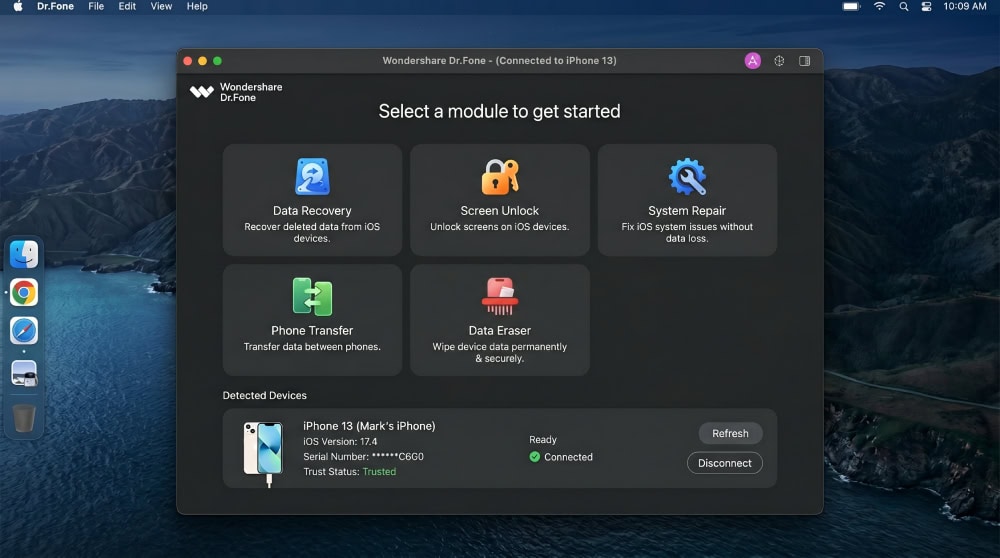The height and width of the screenshot is (558, 1000).
Task: Click the "Ready" status label
Action: [543, 439]
